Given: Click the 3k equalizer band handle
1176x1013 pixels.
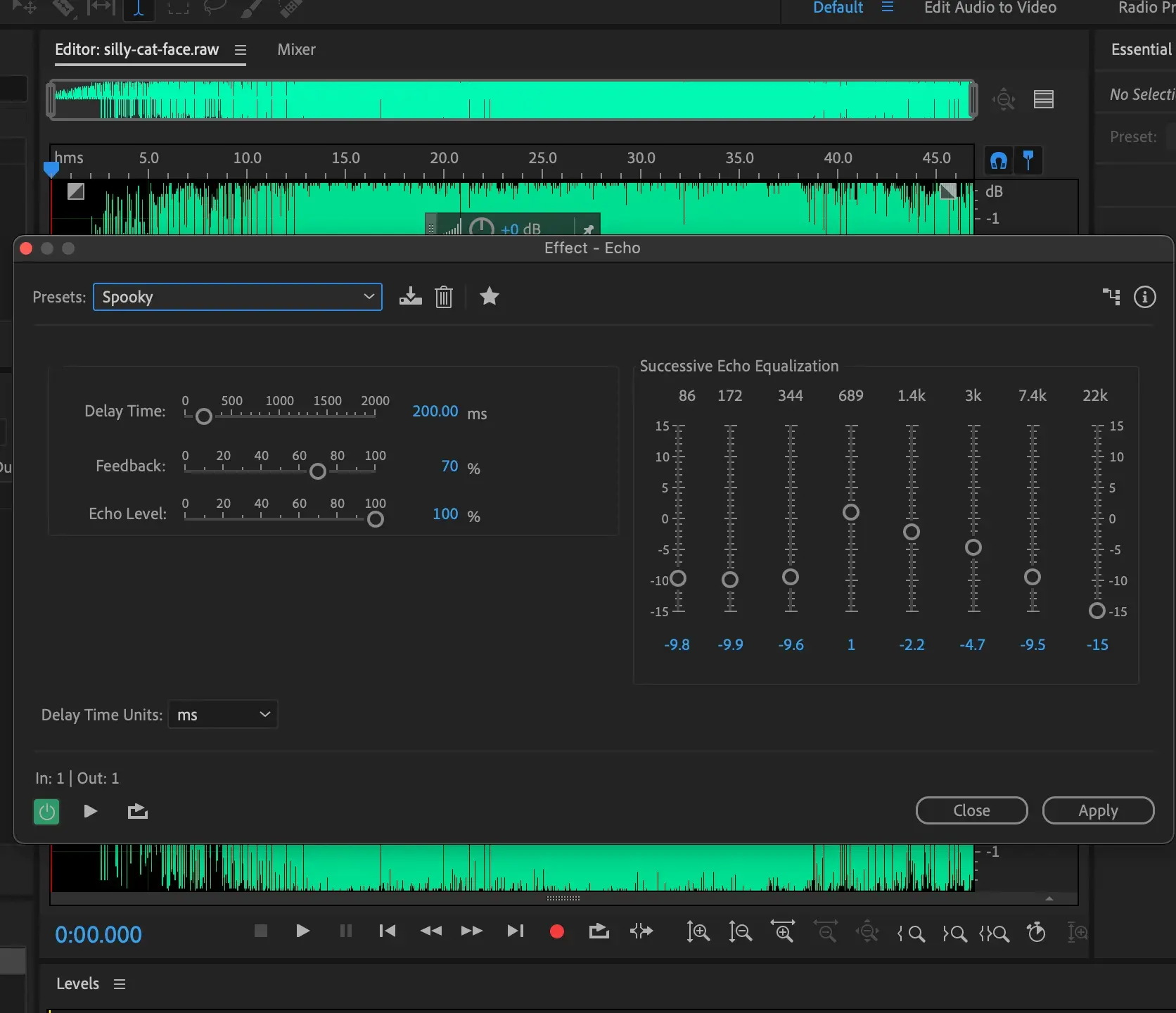Looking at the screenshot, I should (x=973, y=547).
